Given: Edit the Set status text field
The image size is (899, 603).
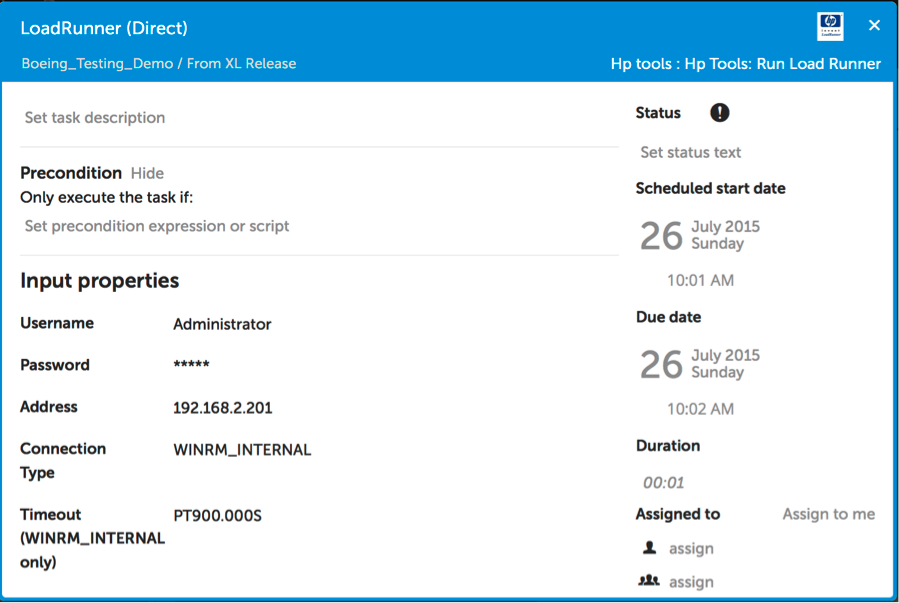Looking at the screenshot, I should coord(690,152).
